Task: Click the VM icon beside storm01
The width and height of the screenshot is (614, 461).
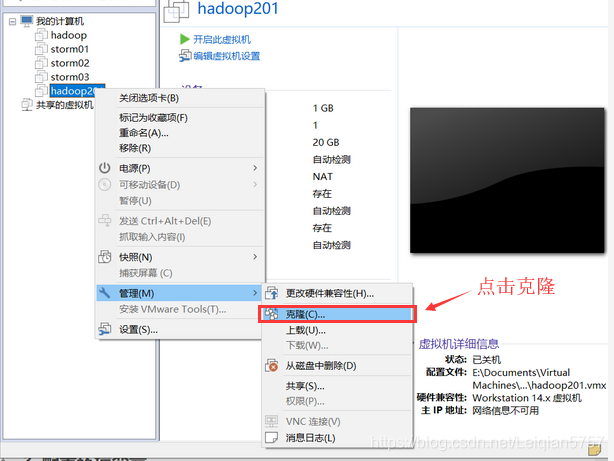Action: pos(41,49)
